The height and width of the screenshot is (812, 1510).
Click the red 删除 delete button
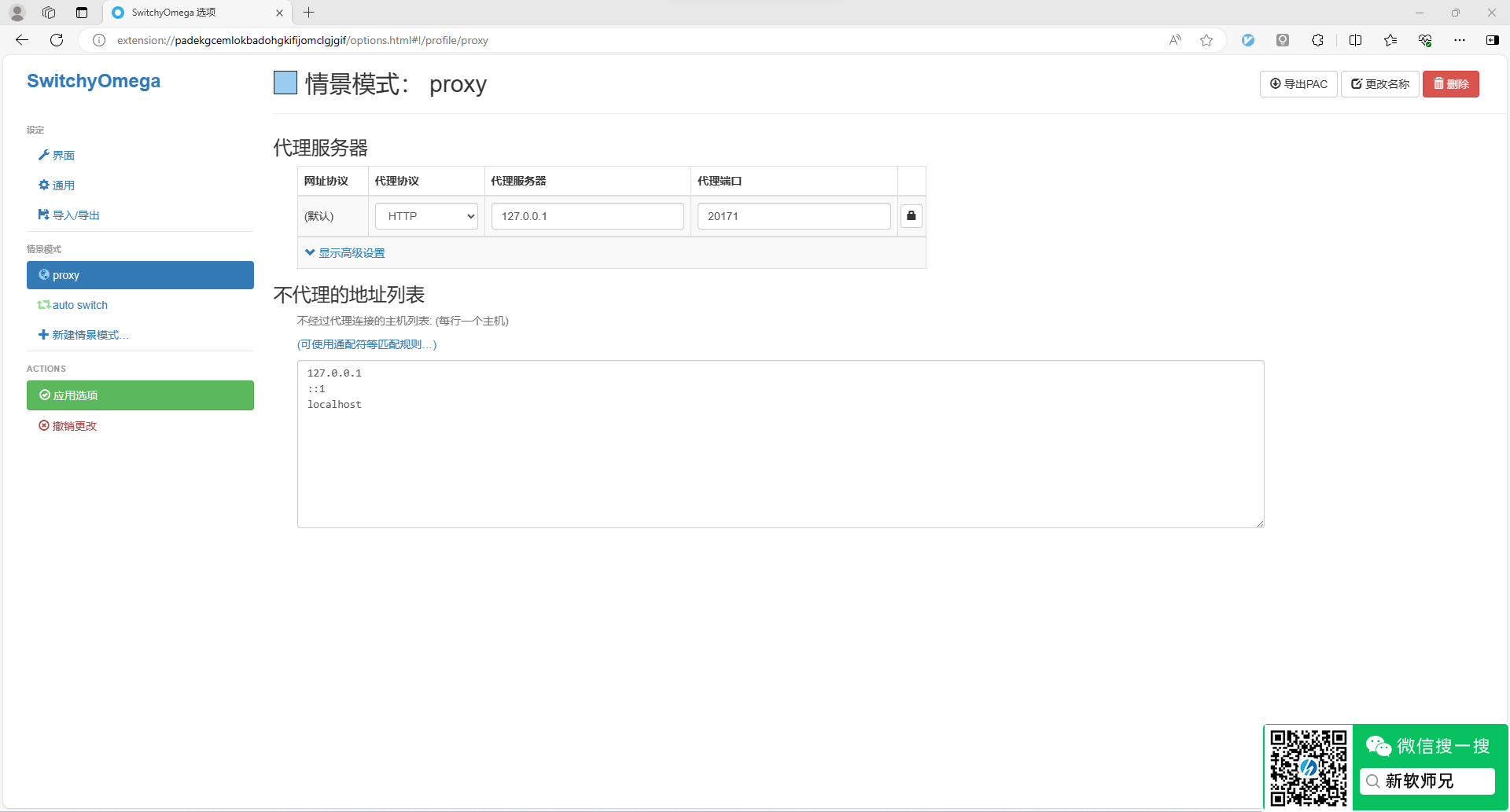click(1451, 84)
